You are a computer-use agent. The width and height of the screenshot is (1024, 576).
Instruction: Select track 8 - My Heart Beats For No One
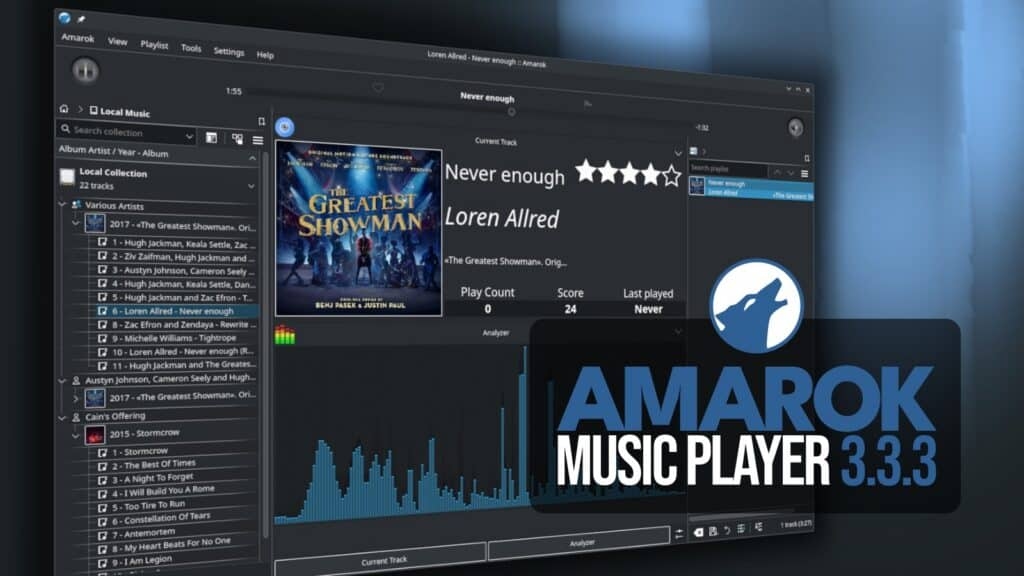(x=165, y=545)
